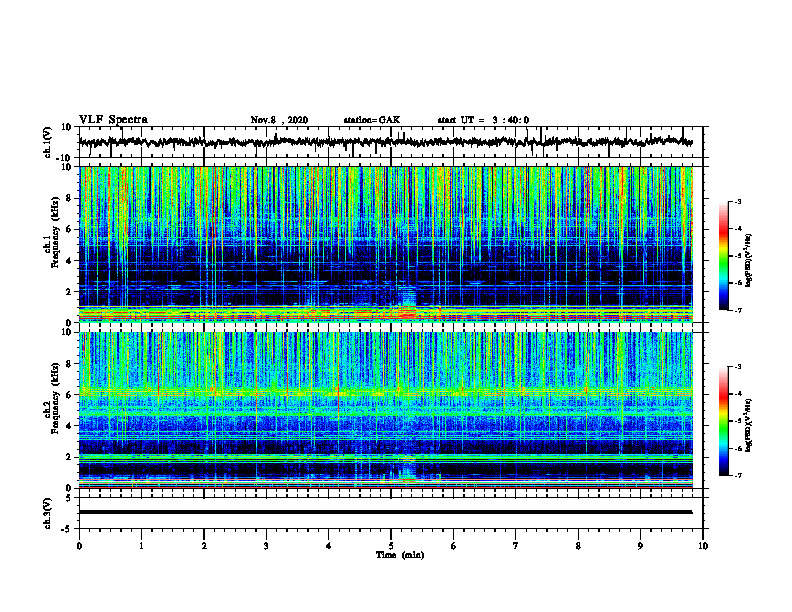
Task: Click the time axis tick label "5"
Action: 391,546
